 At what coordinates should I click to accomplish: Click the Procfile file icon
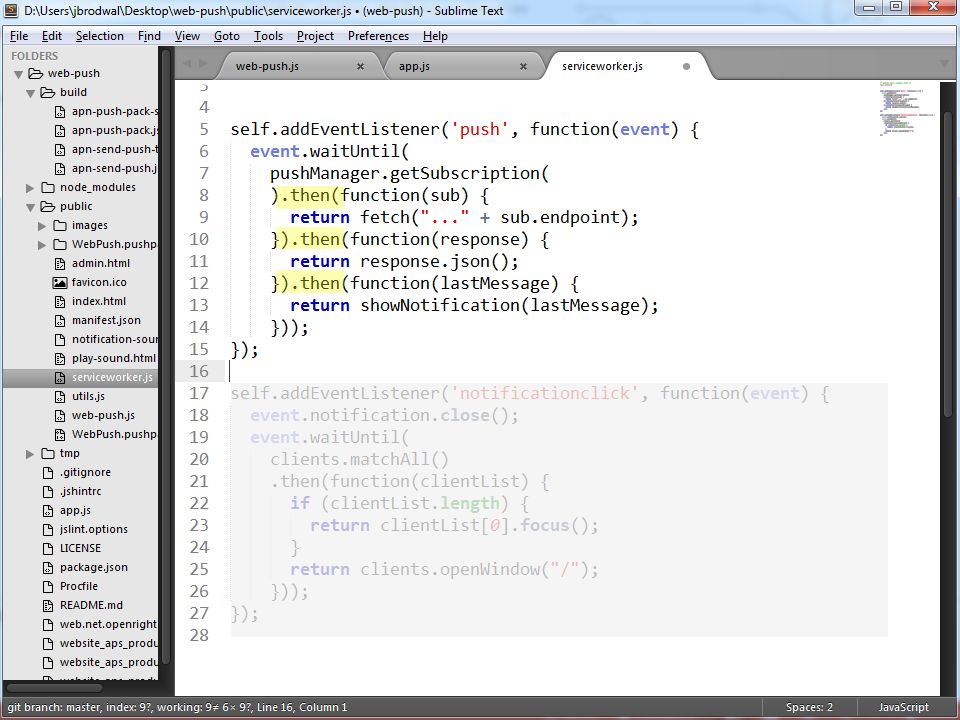(48, 586)
